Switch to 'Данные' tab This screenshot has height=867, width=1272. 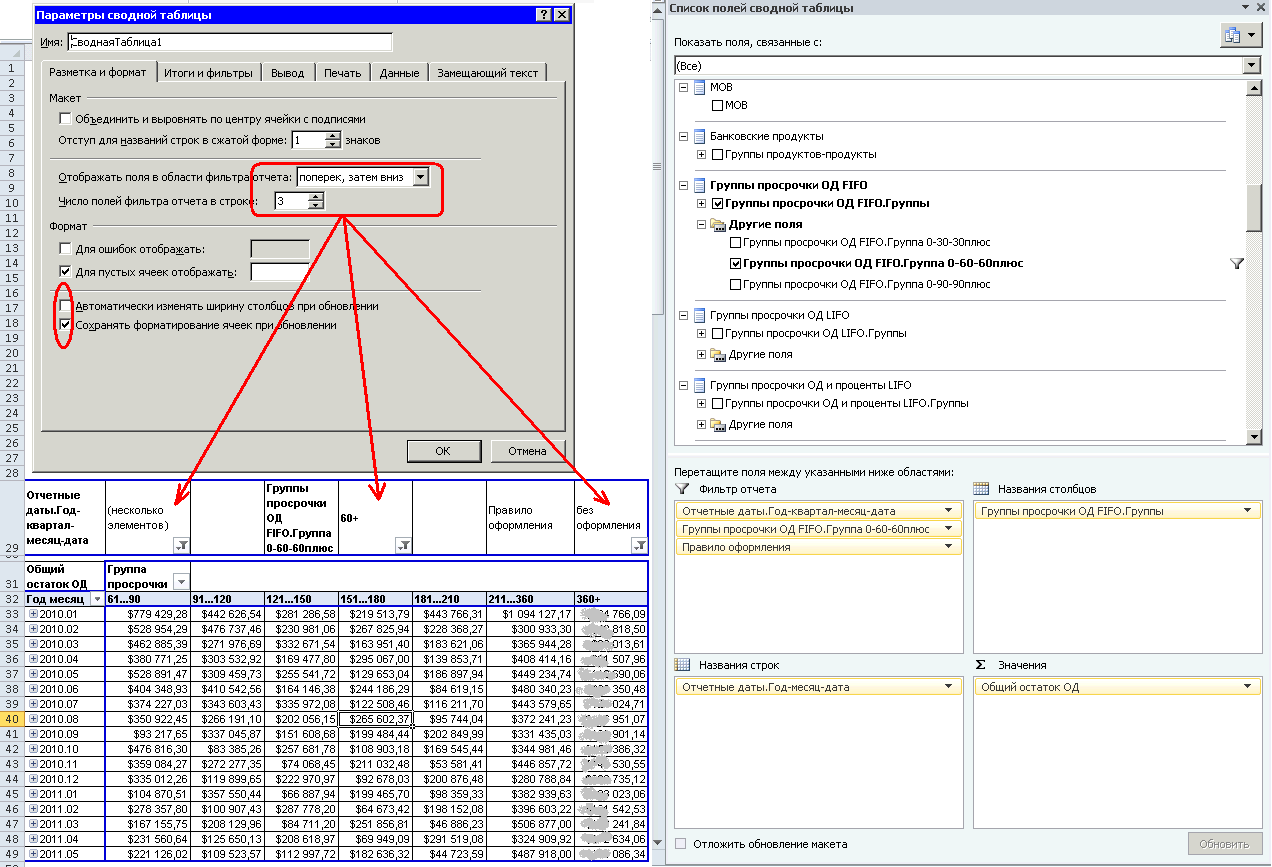pos(399,73)
